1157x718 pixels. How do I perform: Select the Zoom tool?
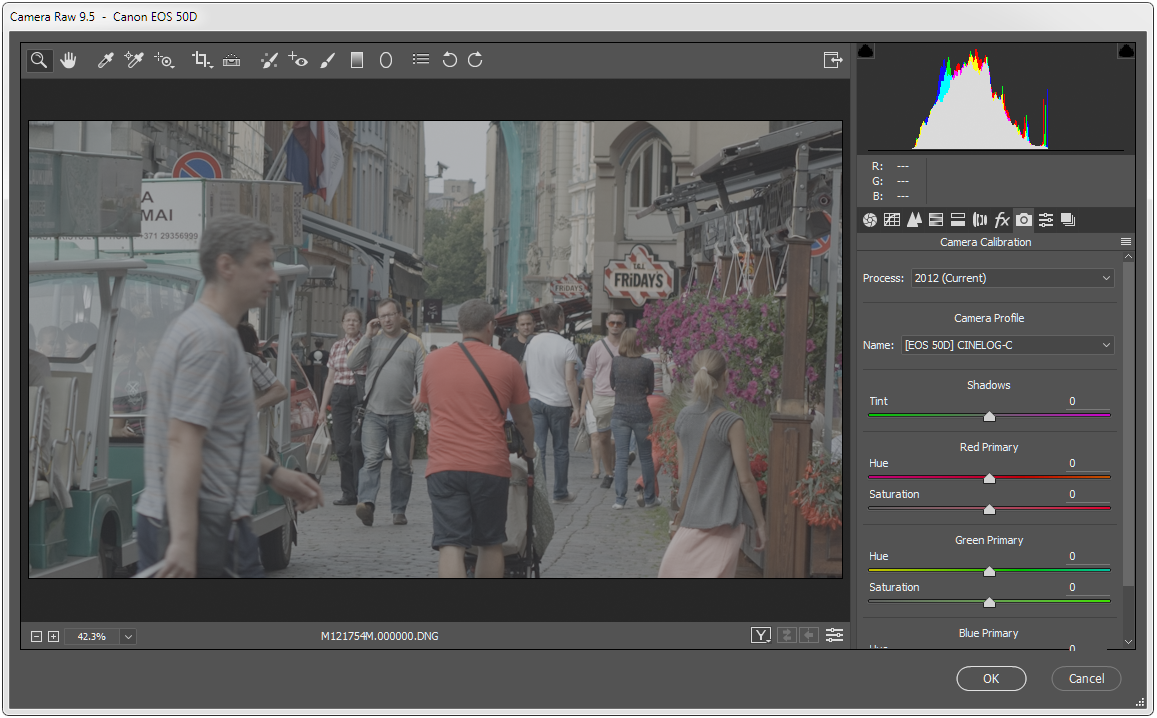pos(39,60)
